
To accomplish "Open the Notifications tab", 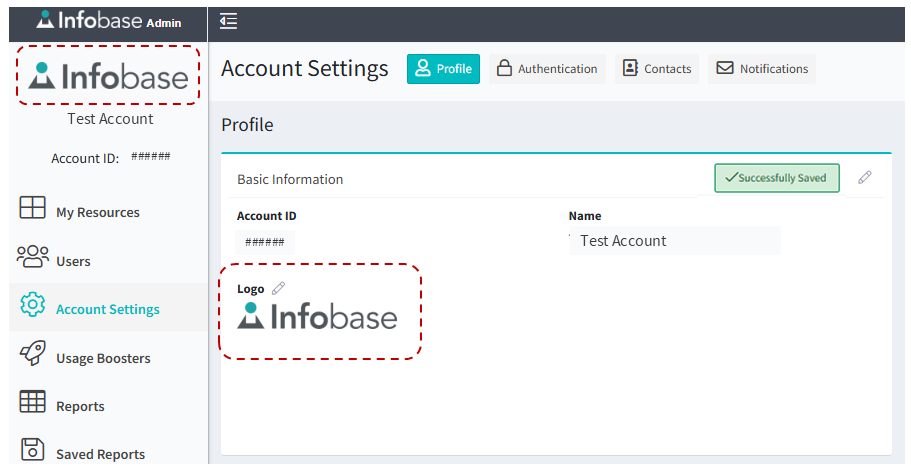I will pos(762,69).
